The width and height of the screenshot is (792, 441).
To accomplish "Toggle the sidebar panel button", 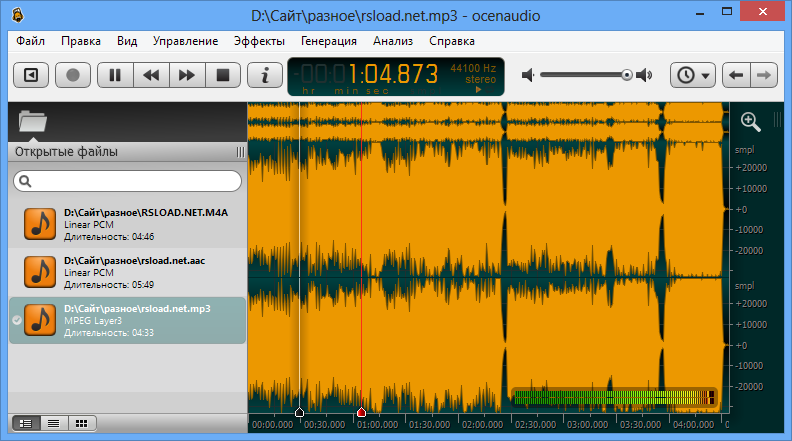I will (x=31, y=75).
